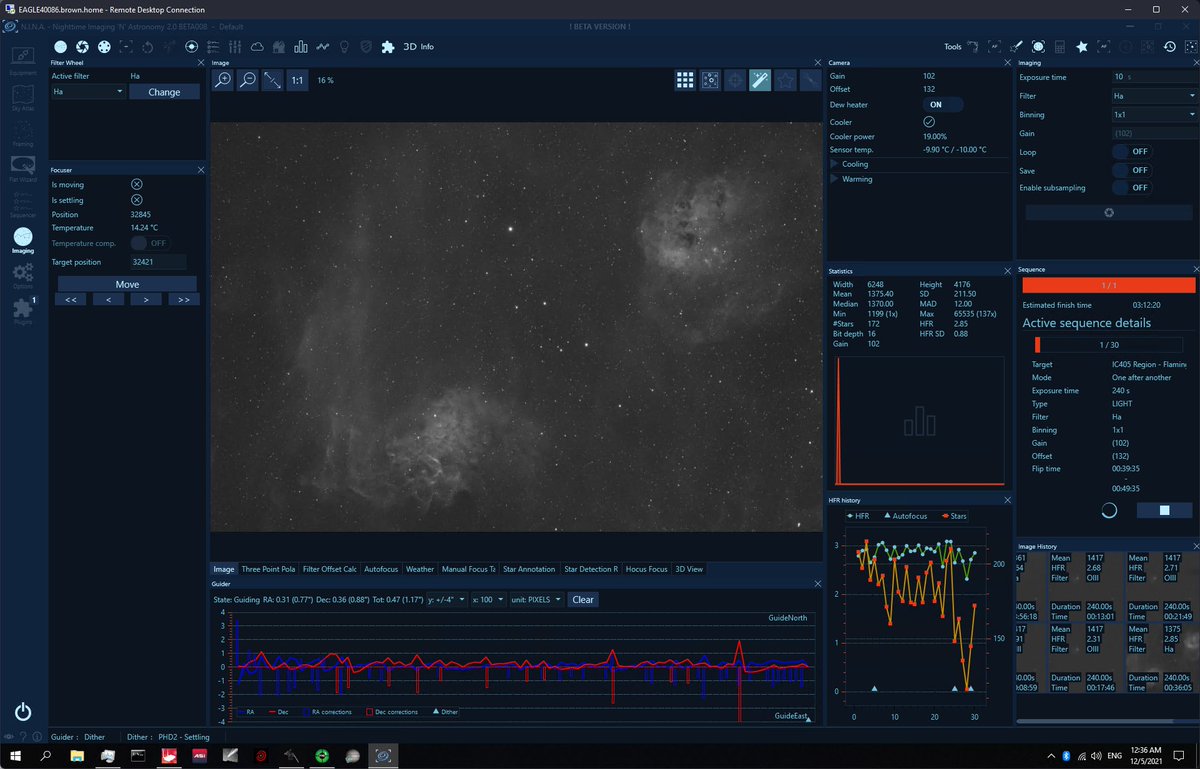Viewport: 1200px width, 769px height.
Task: Click the power button in sidebar
Action: click(23, 712)
